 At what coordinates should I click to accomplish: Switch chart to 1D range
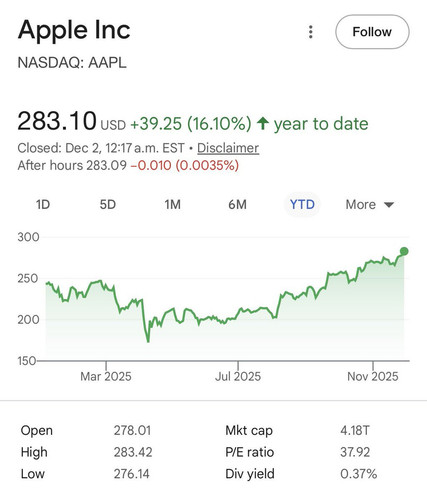[43, 204]
